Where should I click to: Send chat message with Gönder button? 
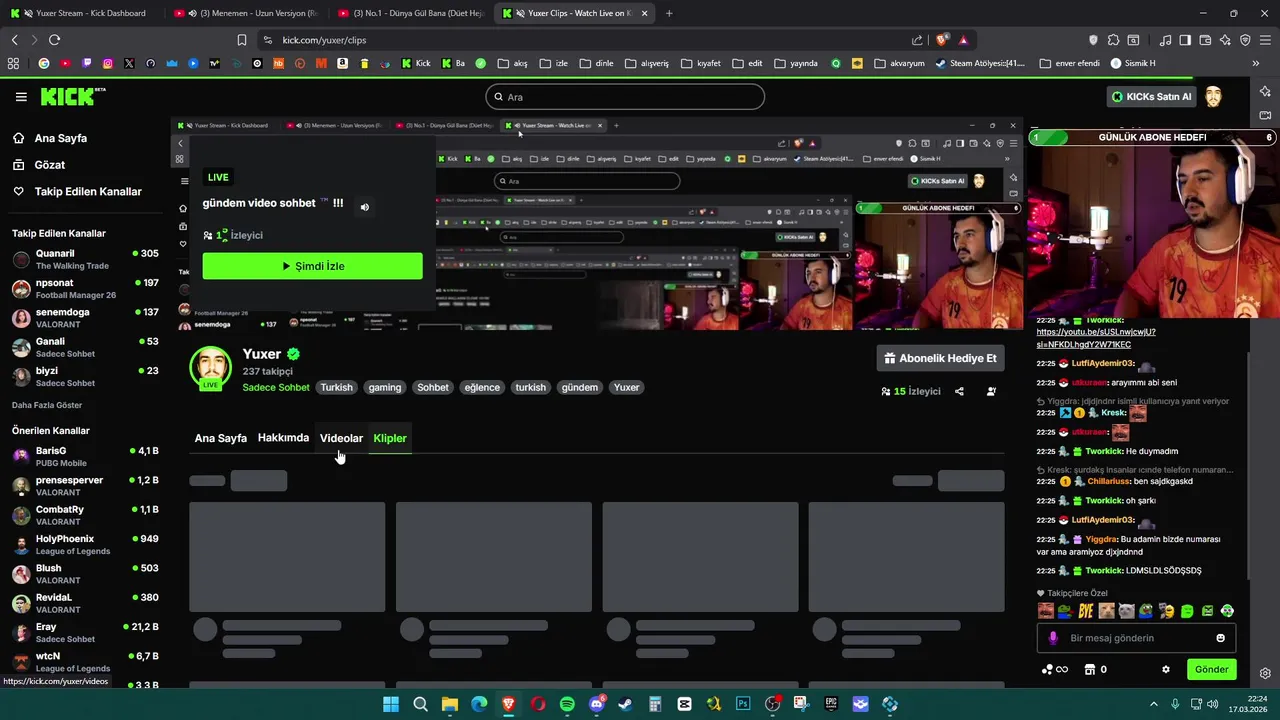tap(1211, 669)
